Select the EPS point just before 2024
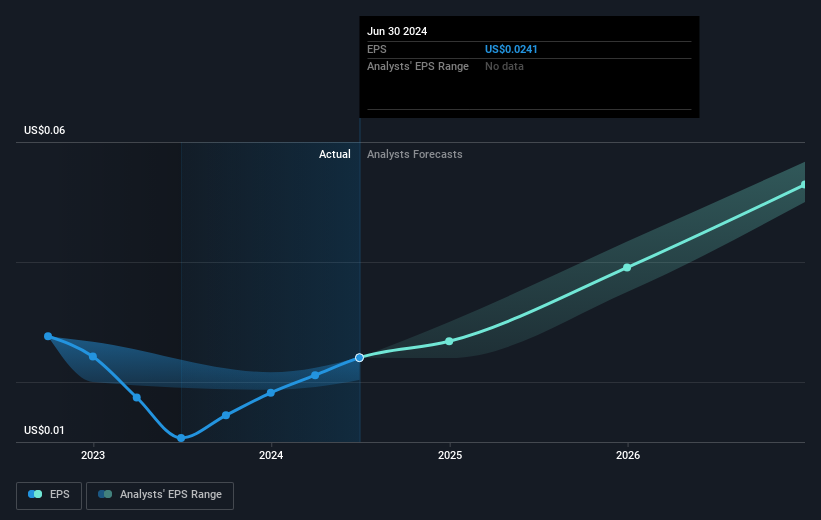821x520 pixels. 226,415
